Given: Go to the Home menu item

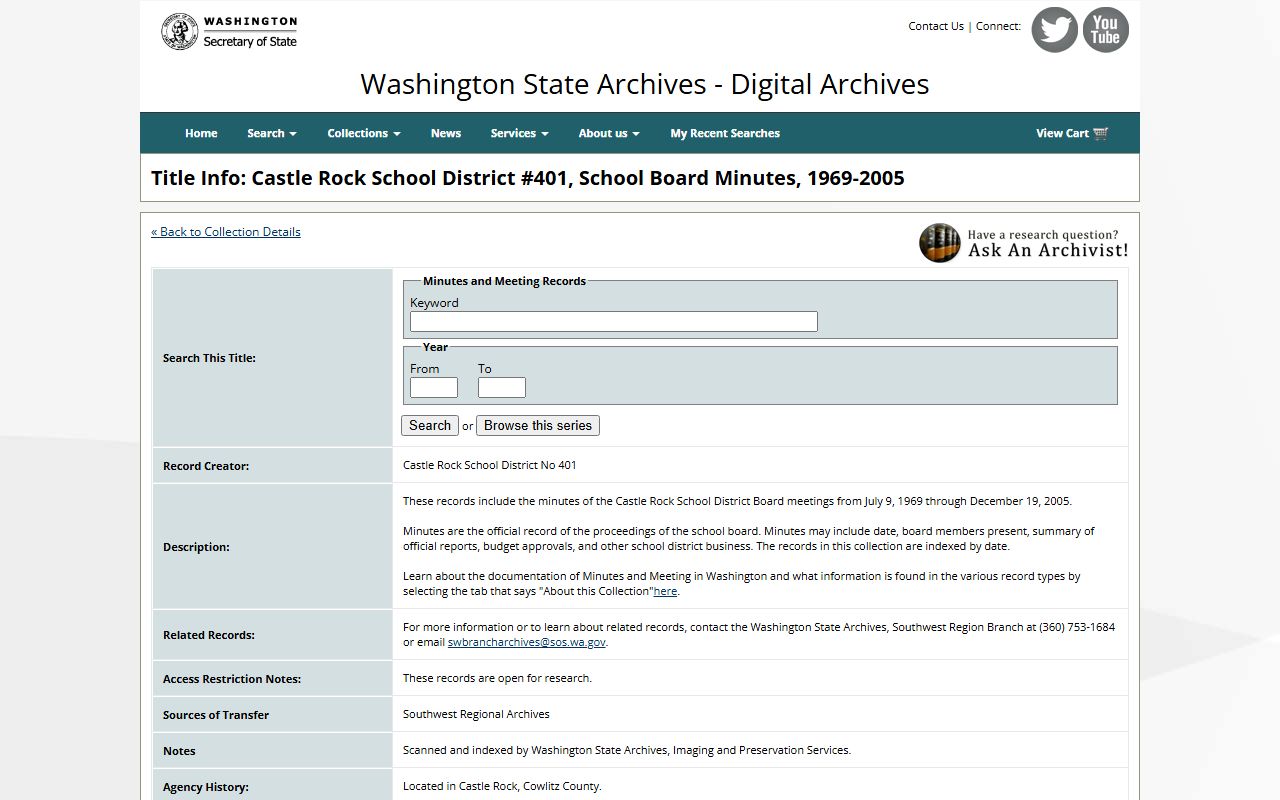Looking at the screenshot, I should coord(201,133).
